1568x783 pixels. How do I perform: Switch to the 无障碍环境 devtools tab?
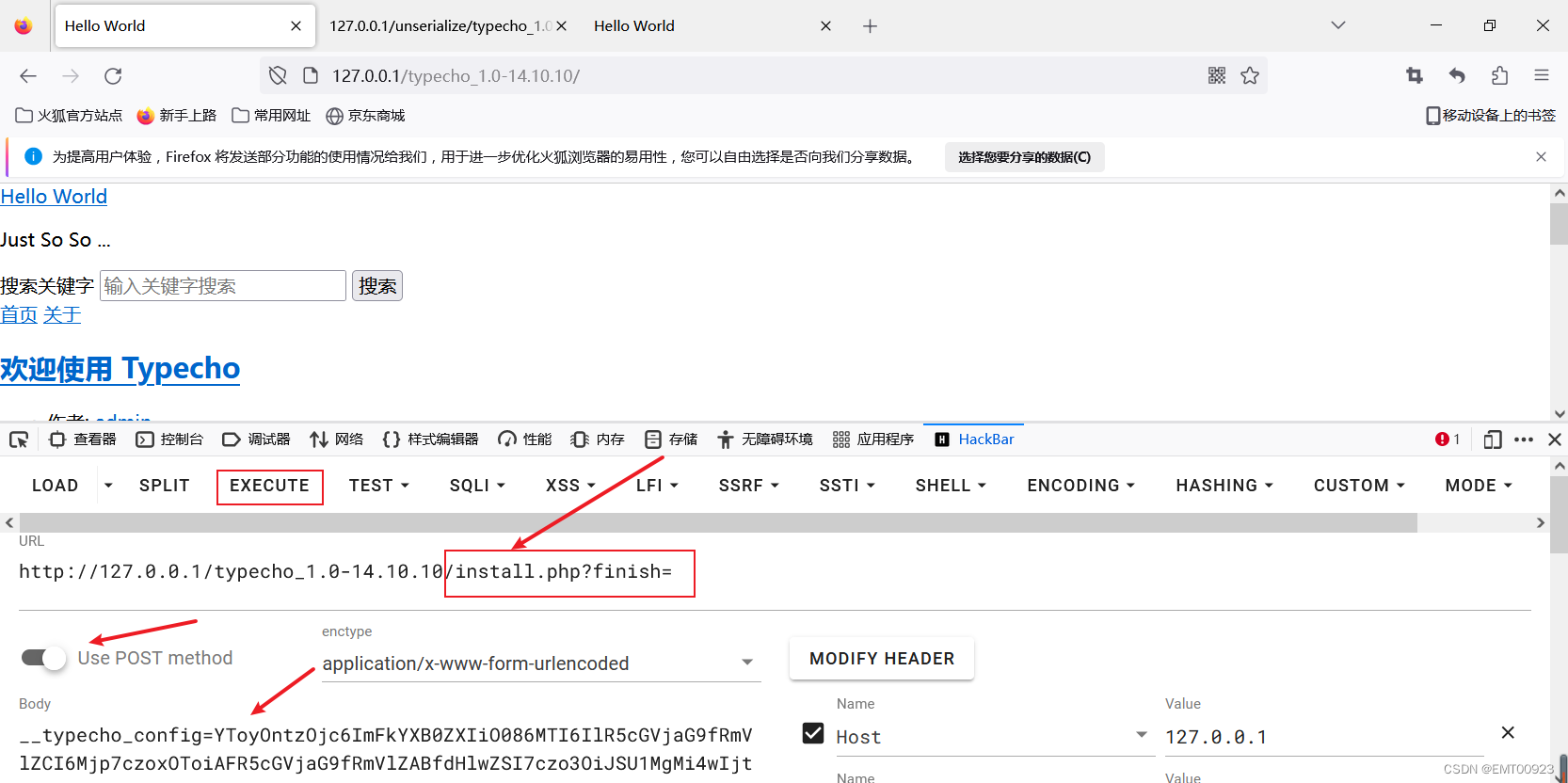(764, 439)
